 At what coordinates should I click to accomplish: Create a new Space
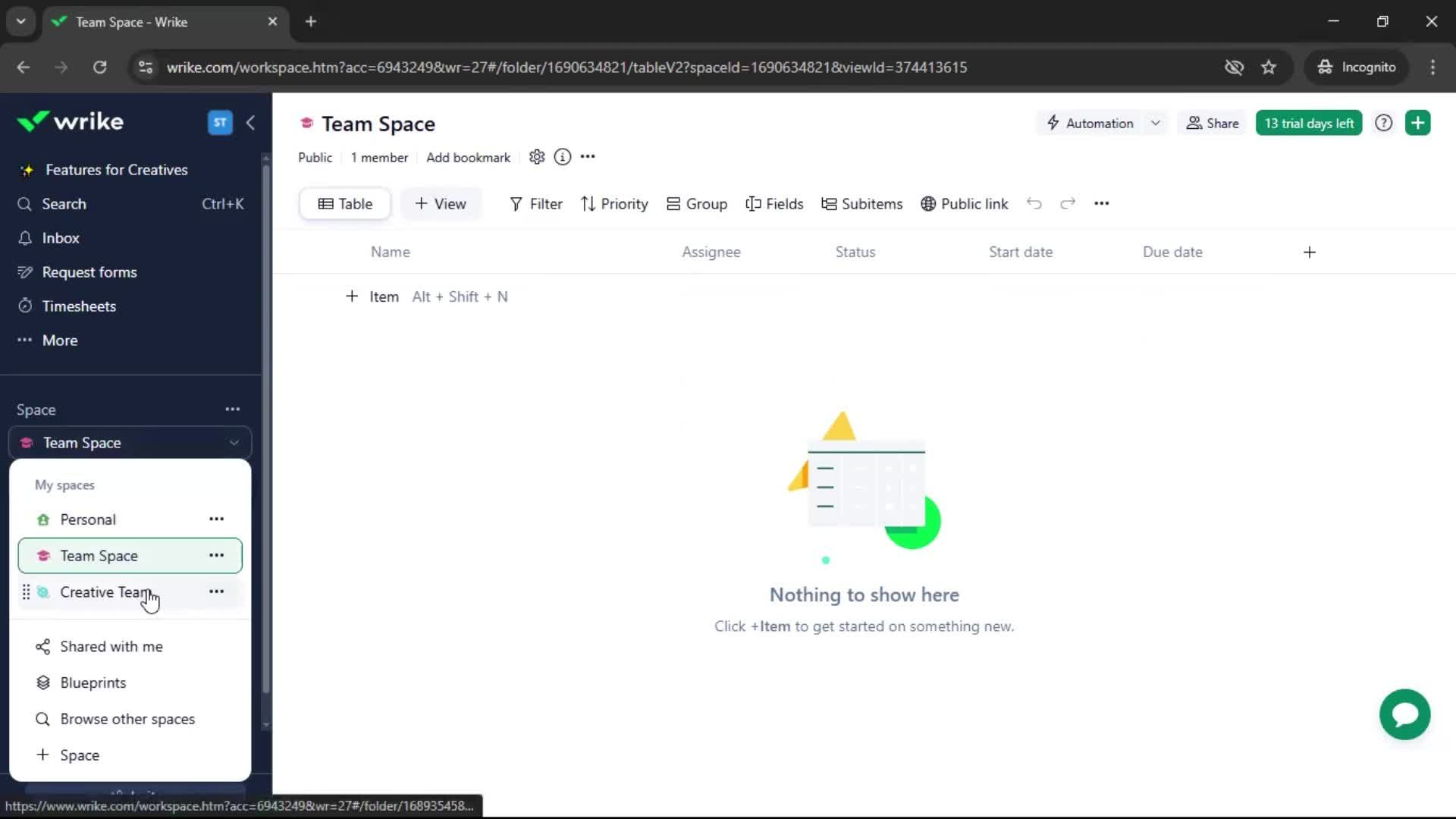click(79, 756)
